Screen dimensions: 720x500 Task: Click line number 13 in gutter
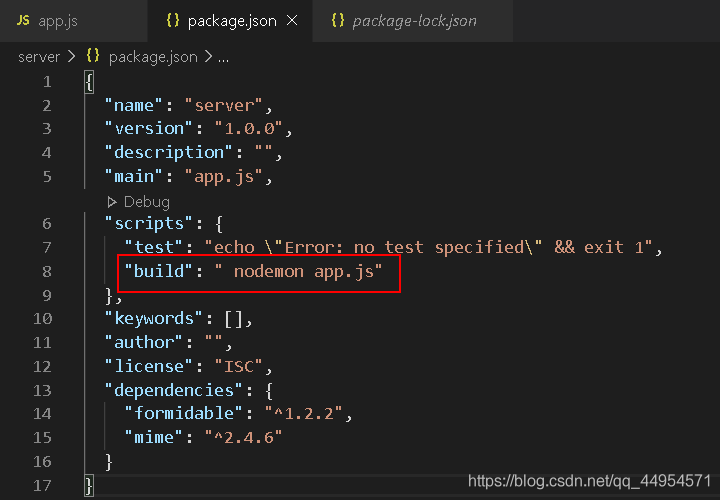click(42, 390)
